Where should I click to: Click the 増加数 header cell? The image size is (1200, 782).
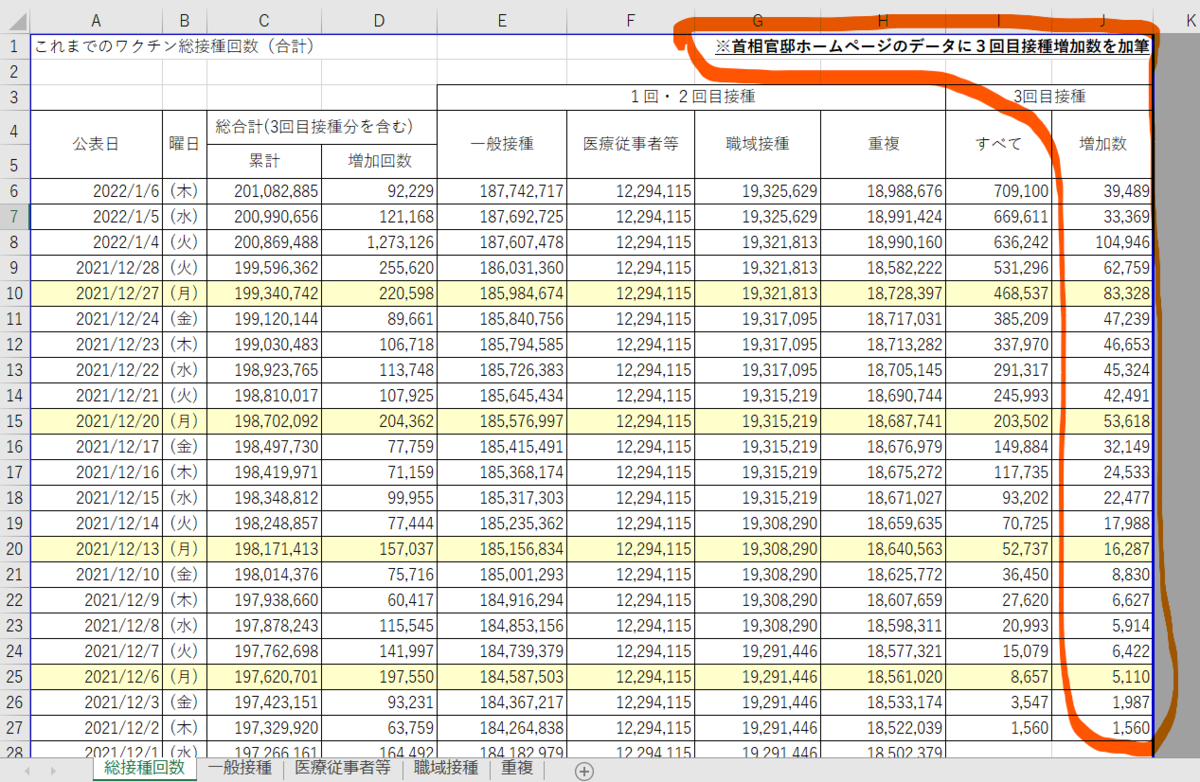pyautogui.click(x=1102, y=144)
